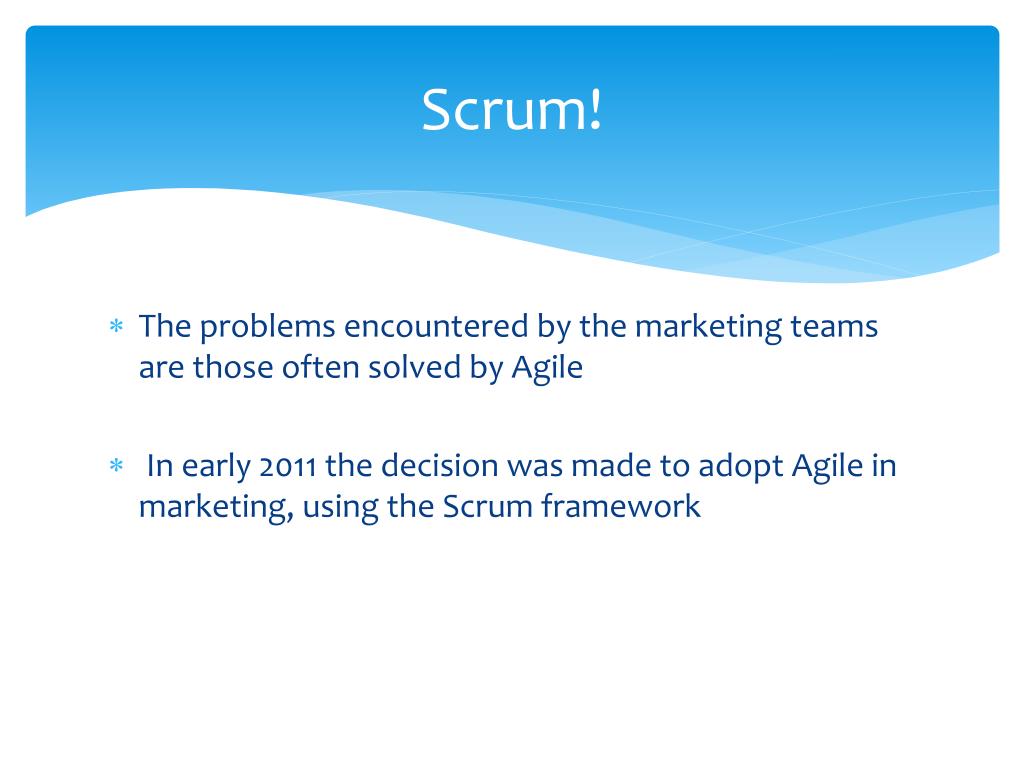This screenshot has height=768, width=1024.
Task: Click "marketing teams" in the first bullet
Action: coord(756,327)
